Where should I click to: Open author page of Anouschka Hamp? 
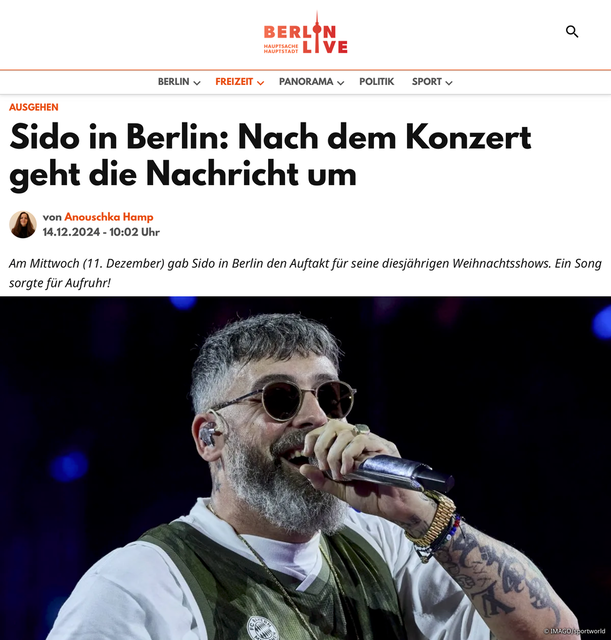tap(109, 217)
